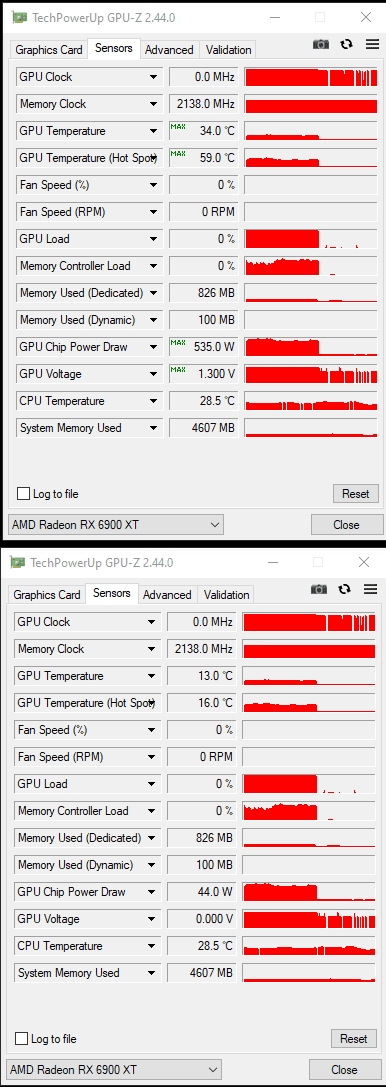Enable Log to file in top window
386x1087 pixels.
[x=24, y=494]
